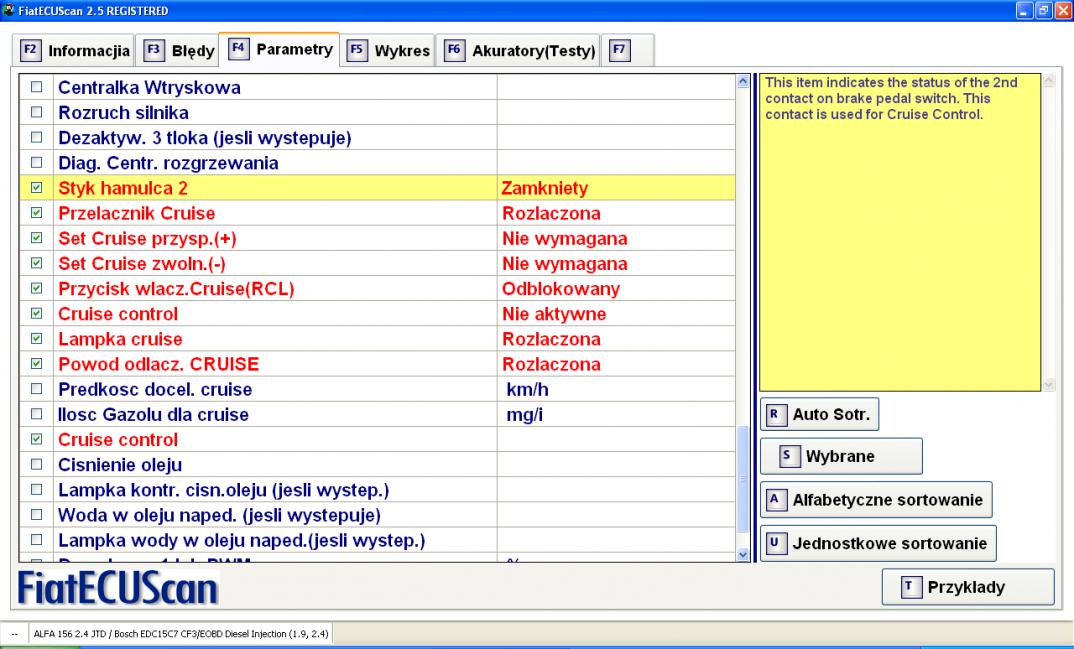Click the A key icon on Alfabetyczne sortowanie
The image size is (1074, 649).
[774, 498]
